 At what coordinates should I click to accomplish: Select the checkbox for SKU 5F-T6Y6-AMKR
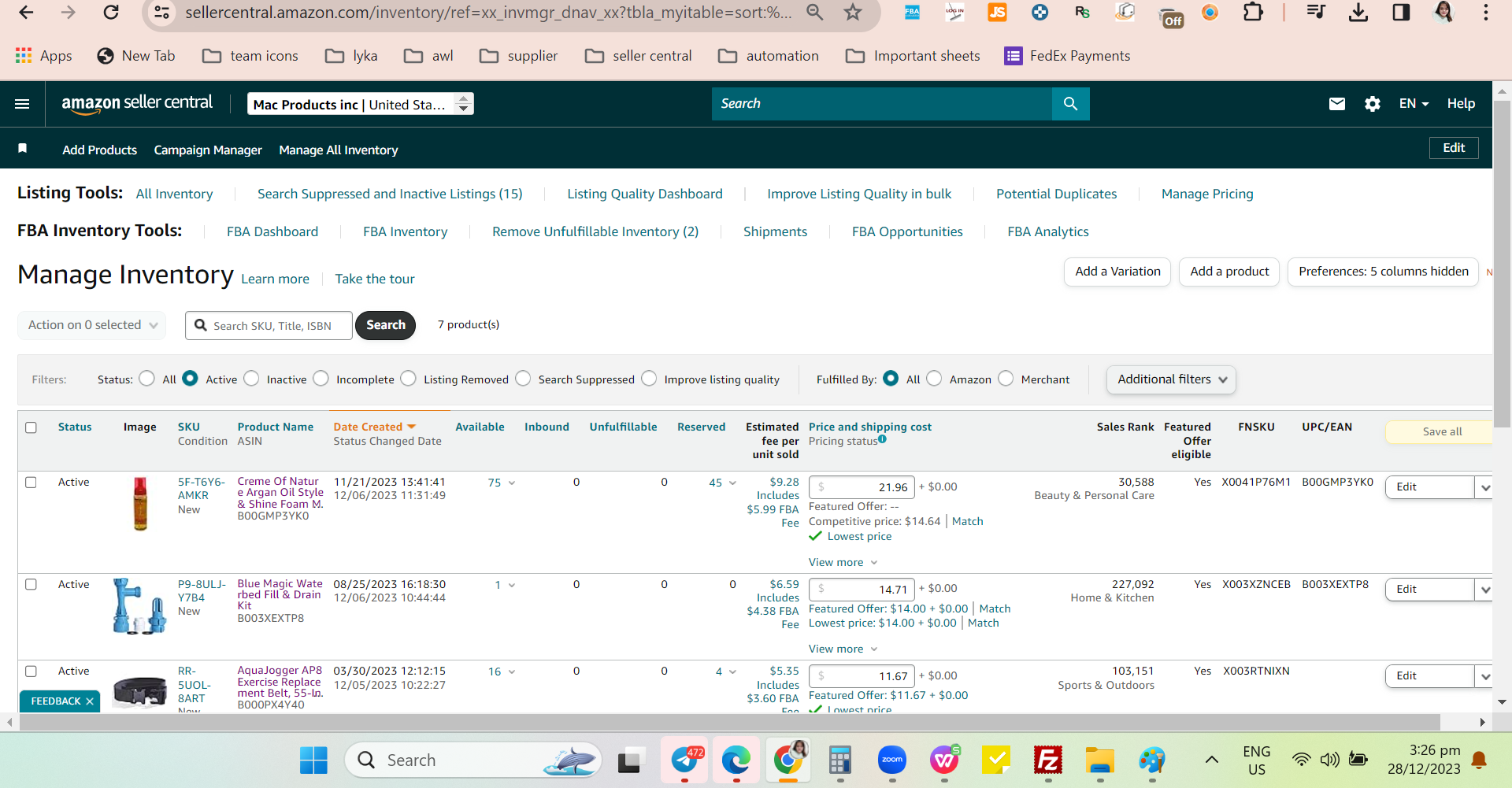pyautogui.click(x=31, y=483)
